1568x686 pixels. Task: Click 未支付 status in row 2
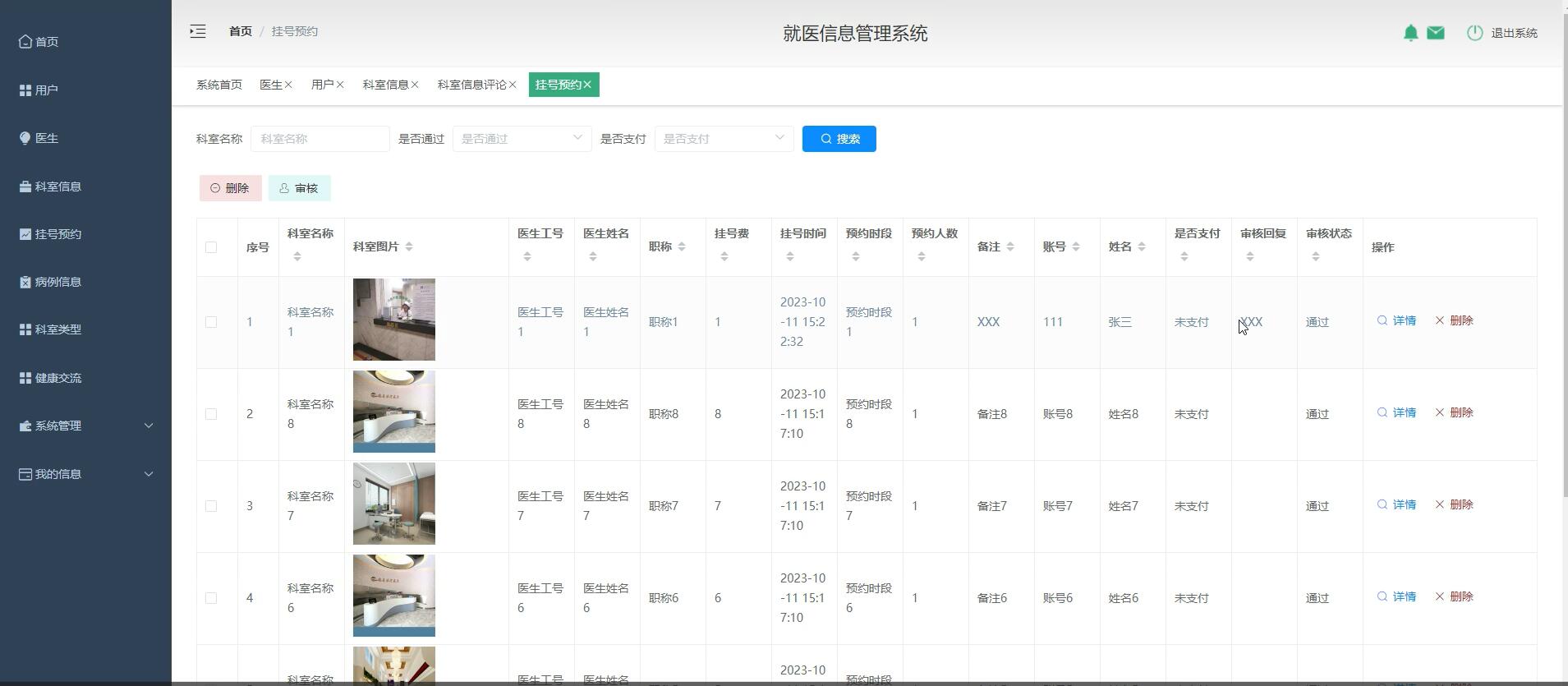point(1191,414)
